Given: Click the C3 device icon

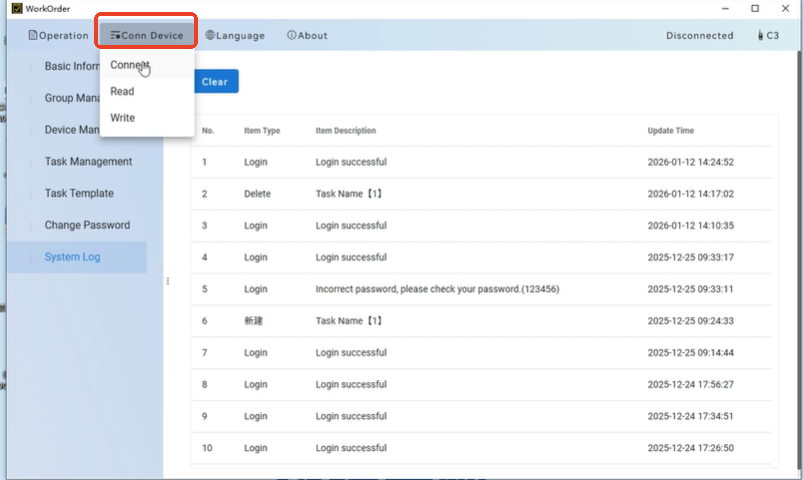Looking at the screenshot, I should coord(759,36).
